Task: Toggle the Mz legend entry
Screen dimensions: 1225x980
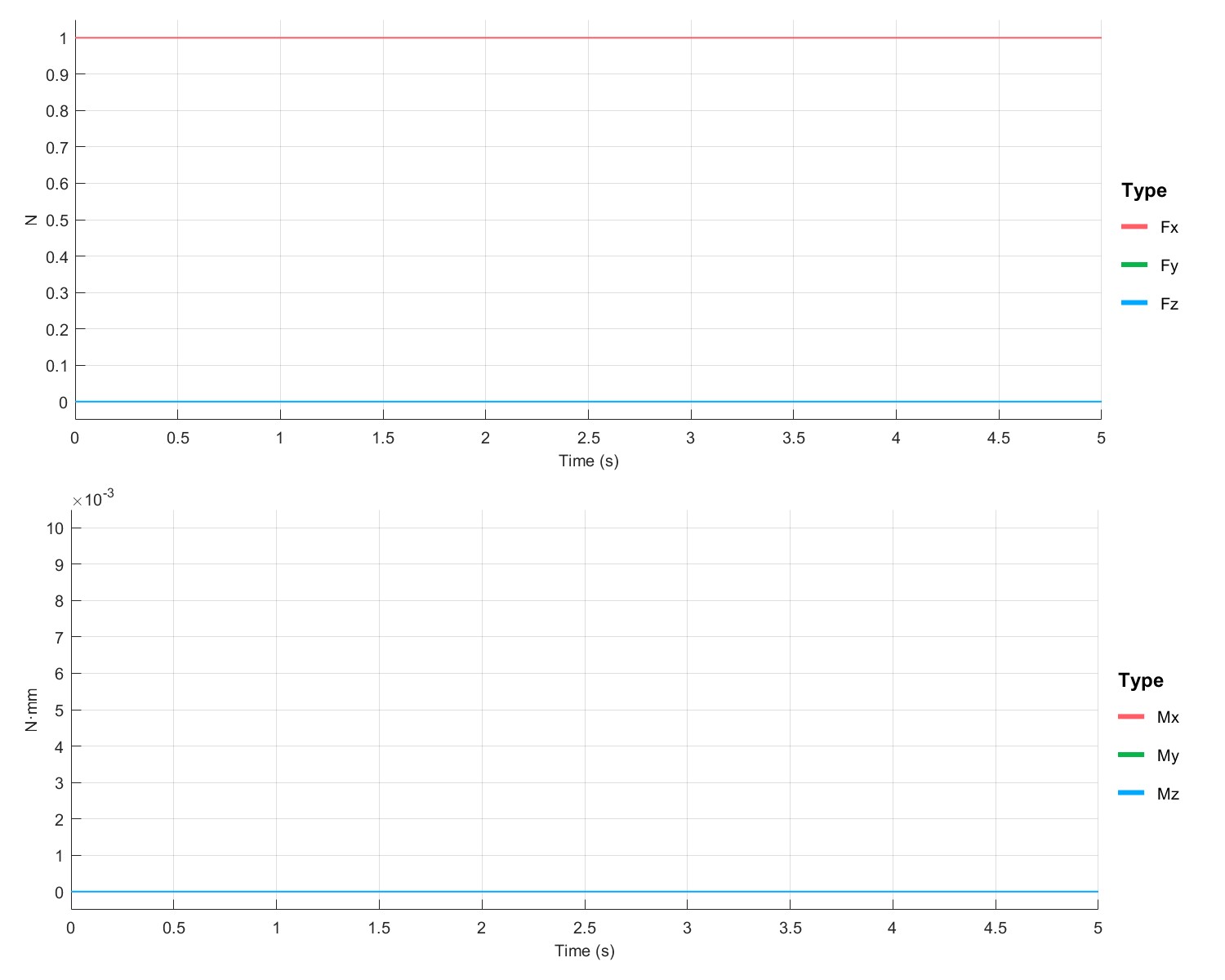Action: 1148,794
